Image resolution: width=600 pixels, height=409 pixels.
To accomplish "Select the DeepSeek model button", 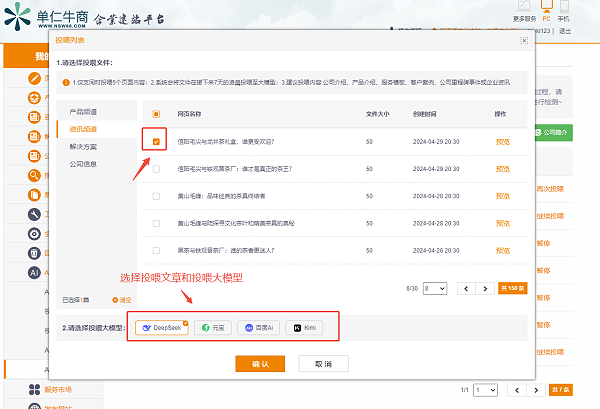I will [162, 328].
